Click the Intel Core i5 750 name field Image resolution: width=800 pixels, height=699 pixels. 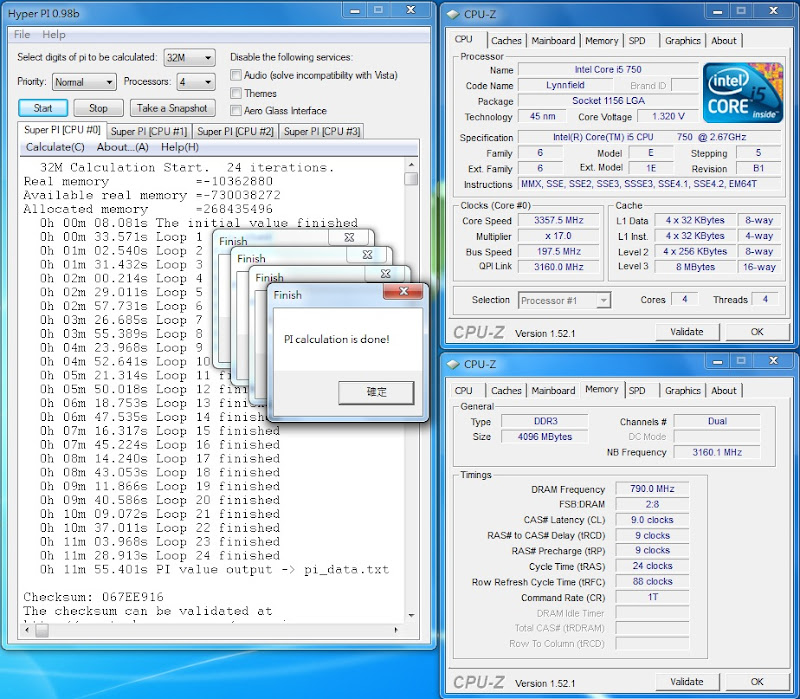pos(608,69)
